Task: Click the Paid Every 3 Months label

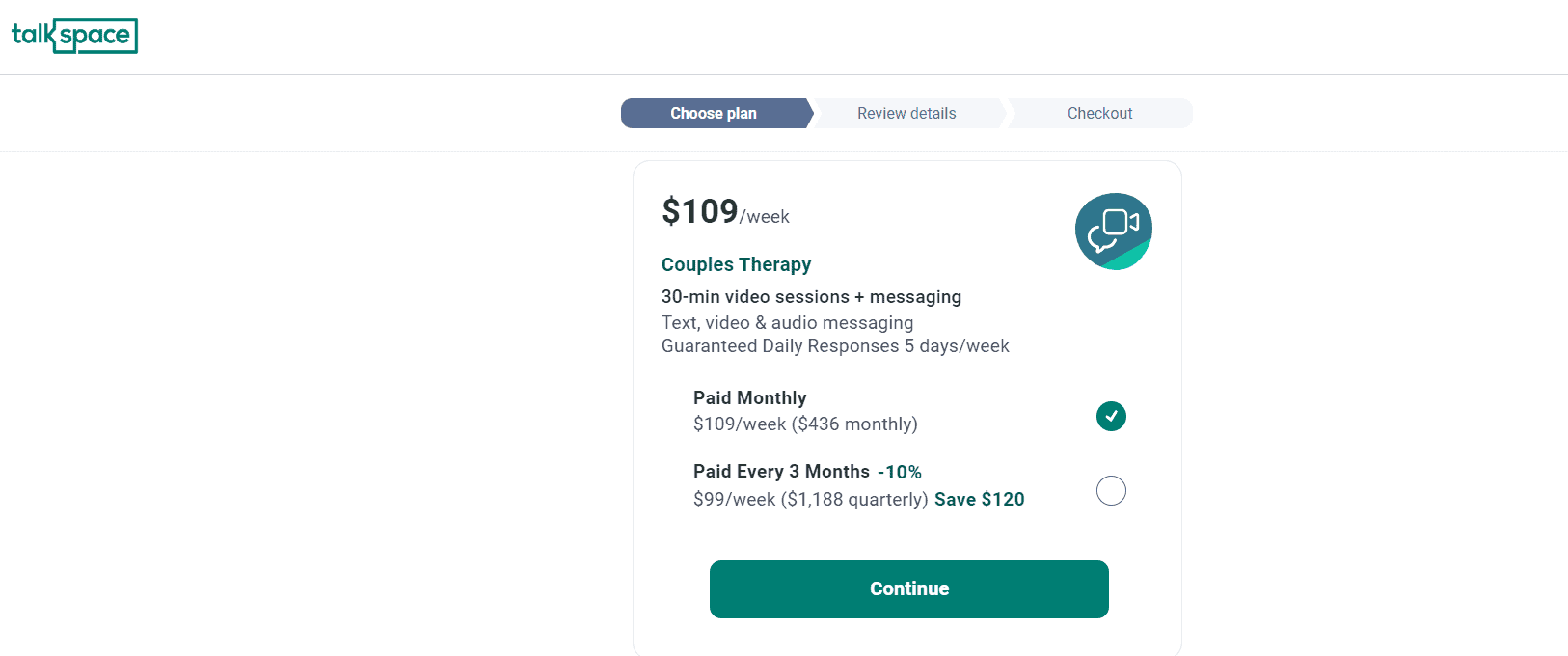Action: (781, 472)
